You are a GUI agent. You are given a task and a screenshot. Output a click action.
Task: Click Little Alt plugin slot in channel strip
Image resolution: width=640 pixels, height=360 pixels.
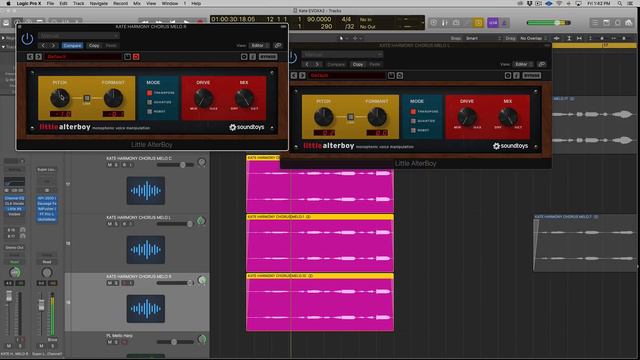14,209
